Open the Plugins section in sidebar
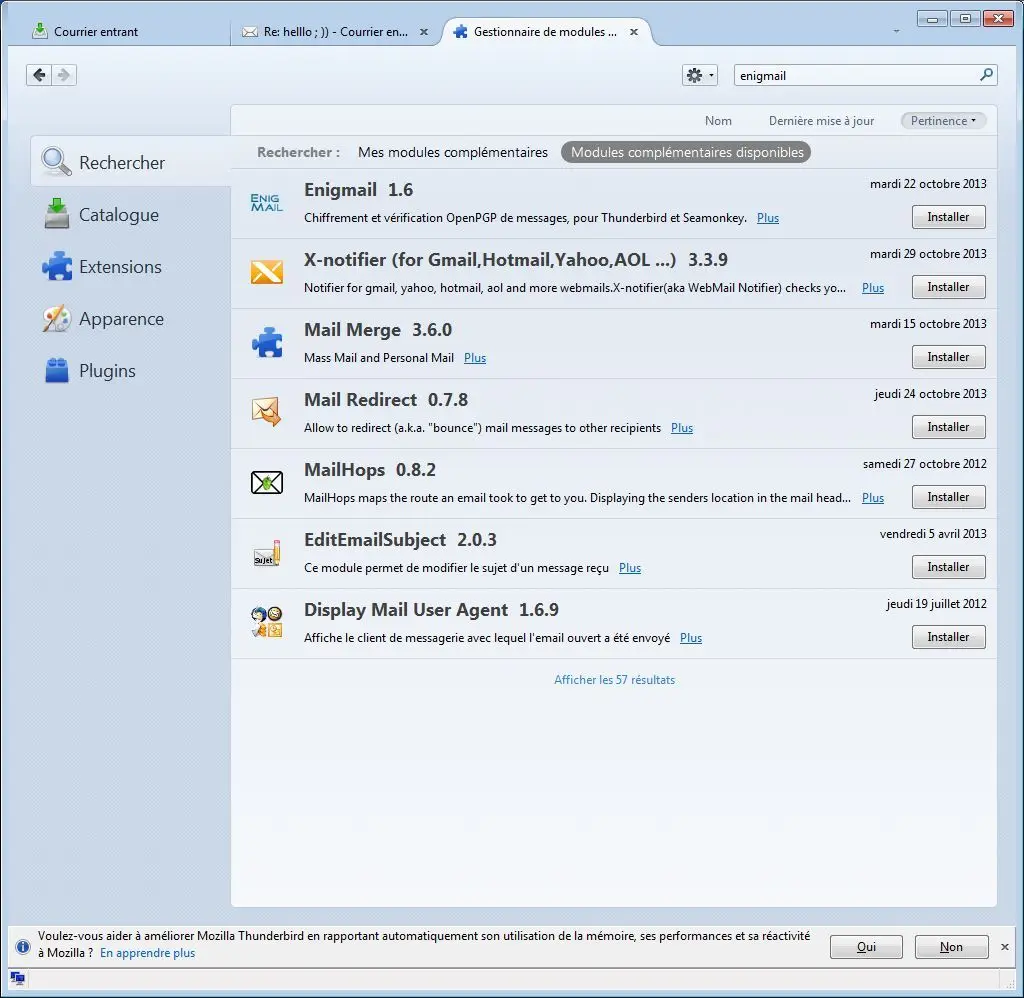The width and height of the screenshot is (1024, 998). click(131, 370)
